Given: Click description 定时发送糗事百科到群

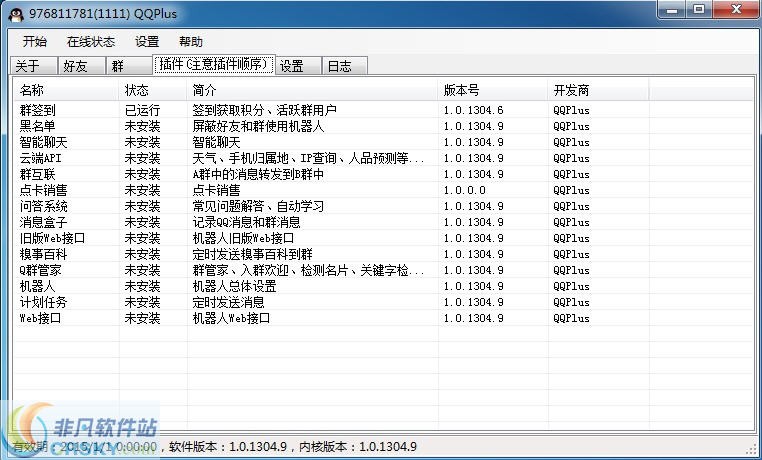Looking at the screenshot, I should (252, 255).
